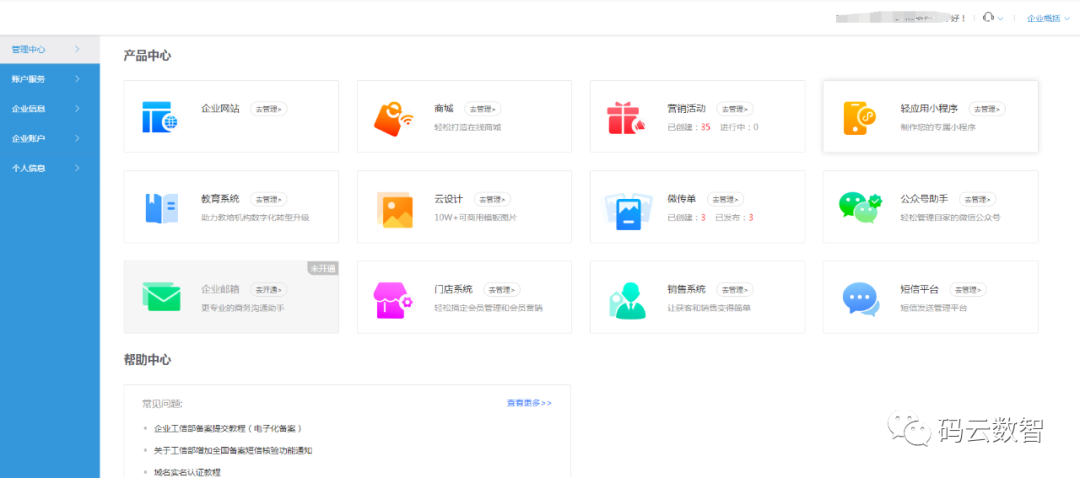Click the 公众号助手 WeChat icon
Image resolution: width=1080 pixels, height=478 pixels.
tap(860, 207)
